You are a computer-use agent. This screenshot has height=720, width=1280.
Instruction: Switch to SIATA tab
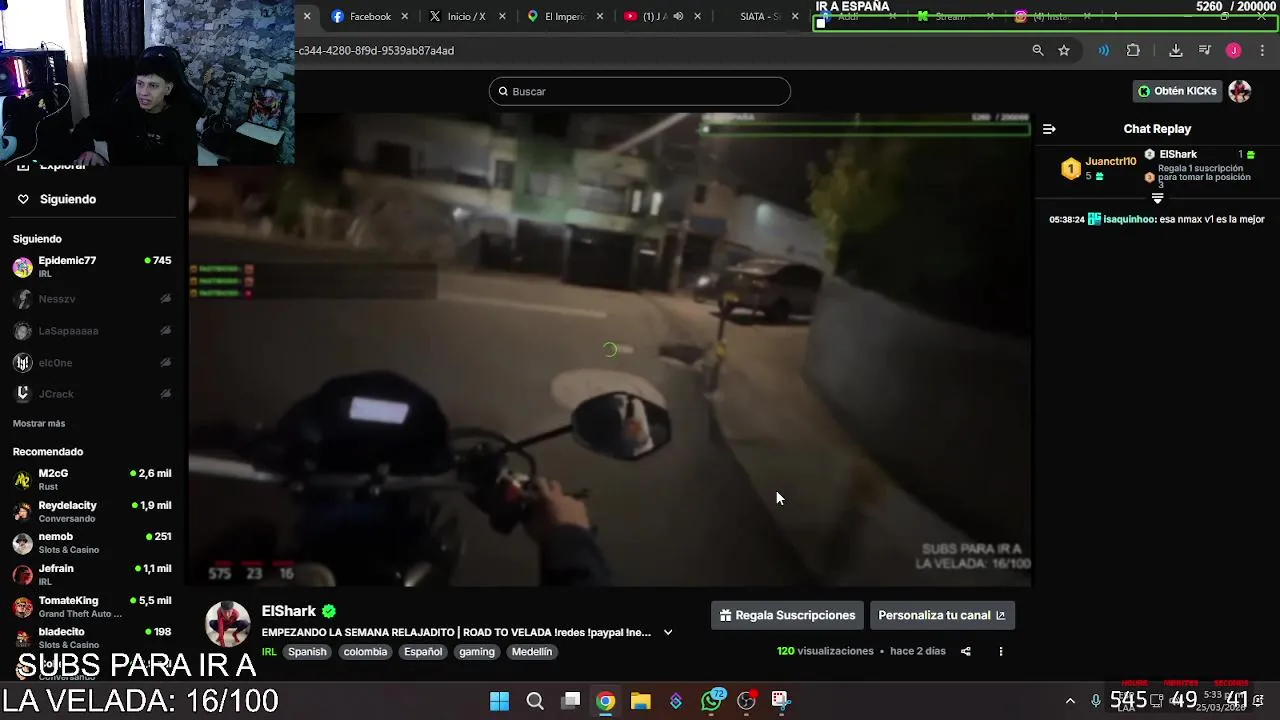760,16
